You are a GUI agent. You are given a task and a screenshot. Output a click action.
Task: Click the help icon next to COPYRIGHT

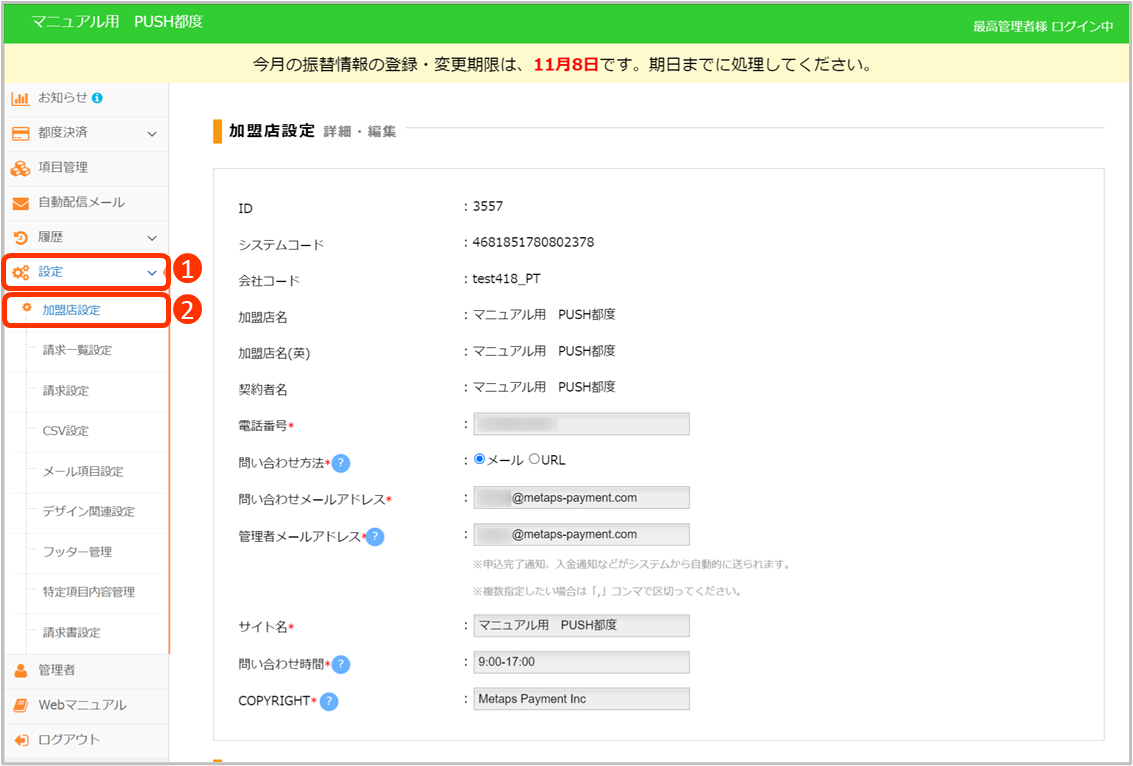click(x=329, y=701)
